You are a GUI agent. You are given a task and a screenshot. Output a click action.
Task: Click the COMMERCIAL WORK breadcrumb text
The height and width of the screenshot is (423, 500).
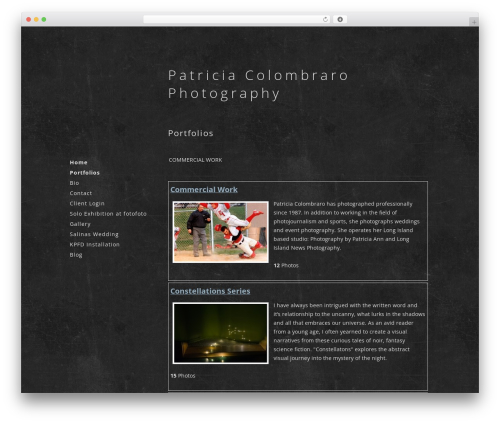coord(195,160)
